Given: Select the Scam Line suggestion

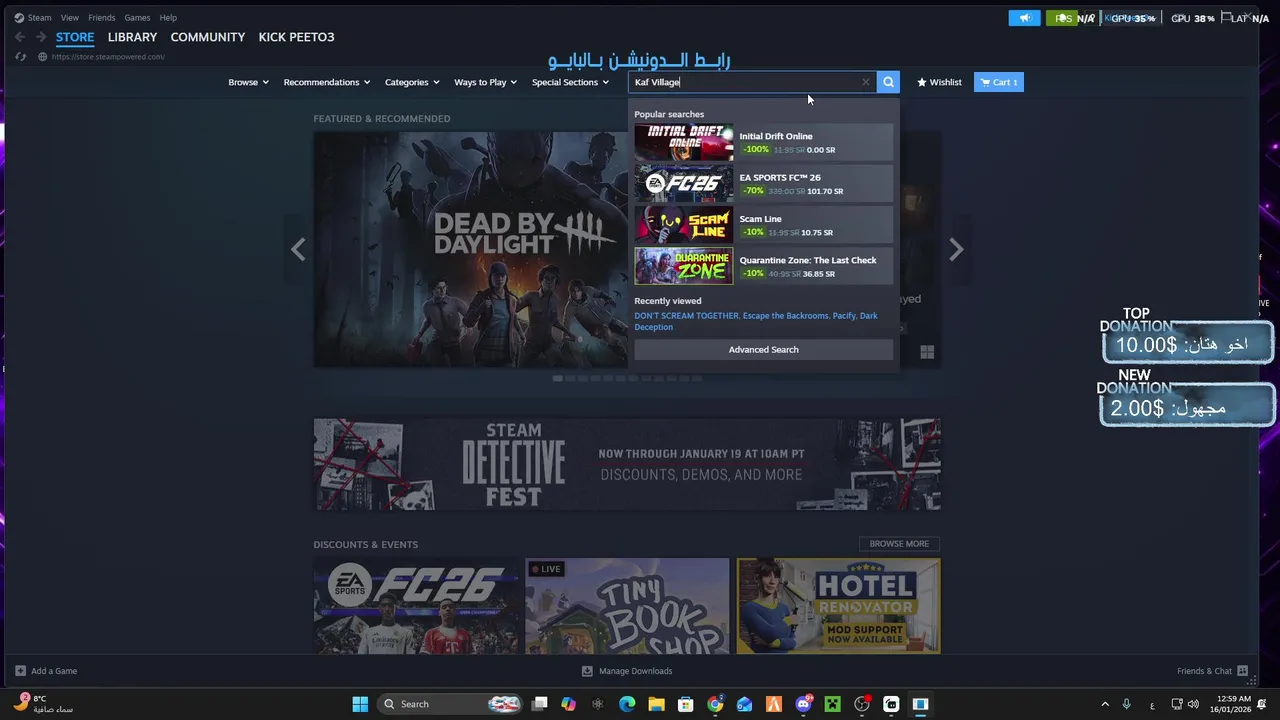Looking at the screenshot, I should coord(763,225).
